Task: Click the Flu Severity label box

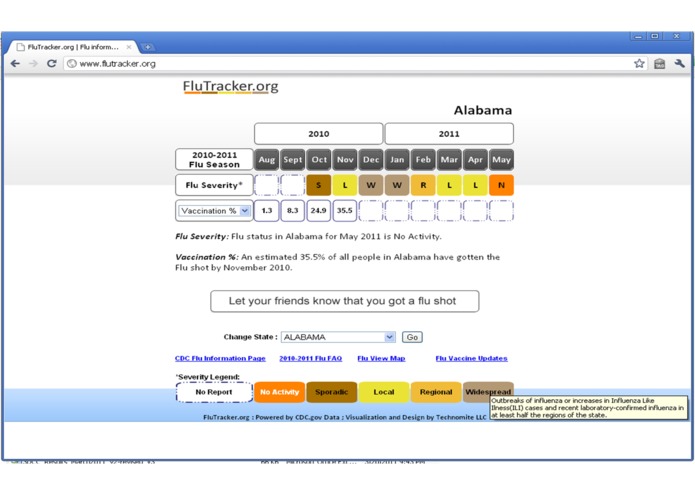Action: [214, 185]
